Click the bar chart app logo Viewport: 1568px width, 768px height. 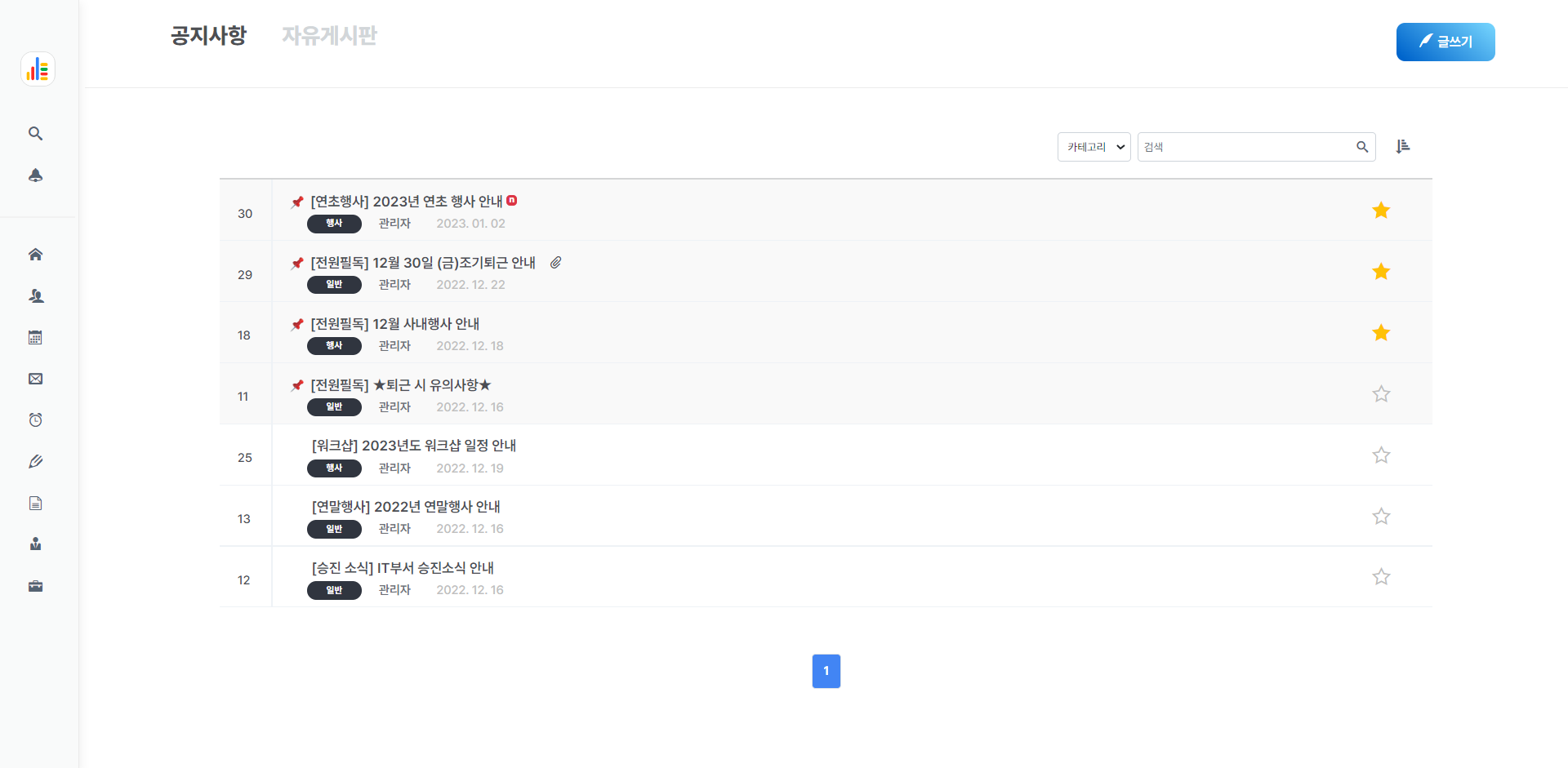[x=38, y=69]
